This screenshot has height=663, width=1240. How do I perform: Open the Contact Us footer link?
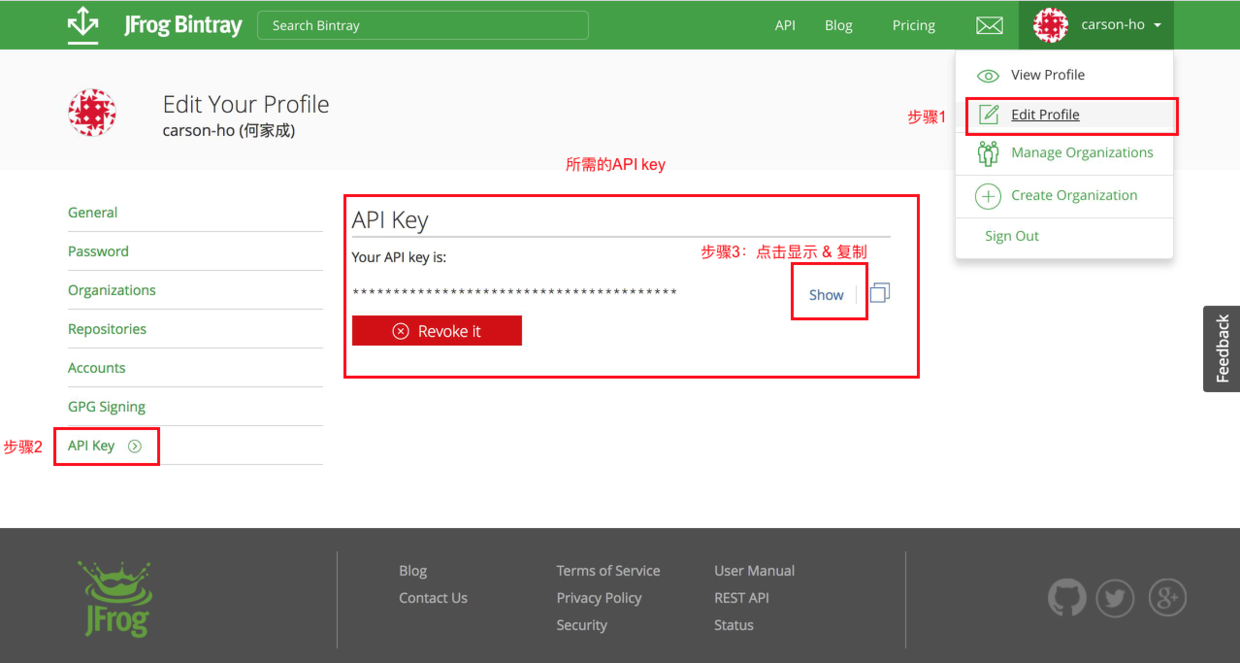tap(433, 598)
